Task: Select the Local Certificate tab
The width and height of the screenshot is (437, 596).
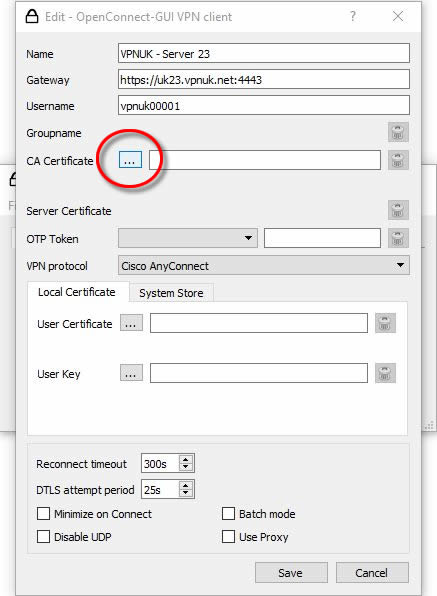Action: 77,292
